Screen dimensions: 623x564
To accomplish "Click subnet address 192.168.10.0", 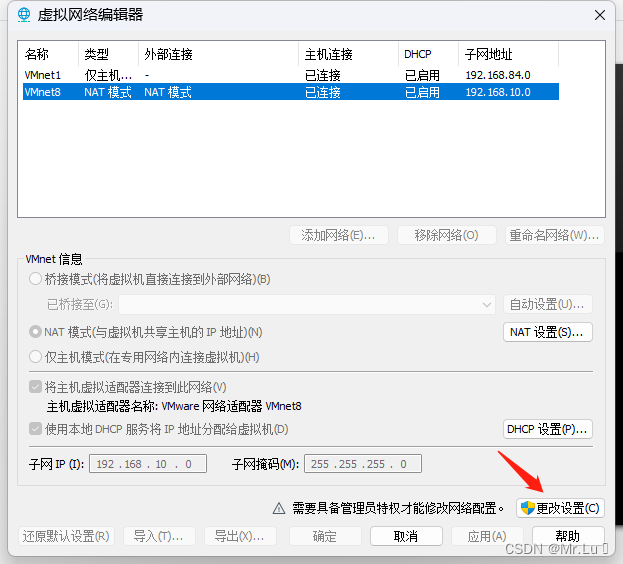I will (498, 92).
